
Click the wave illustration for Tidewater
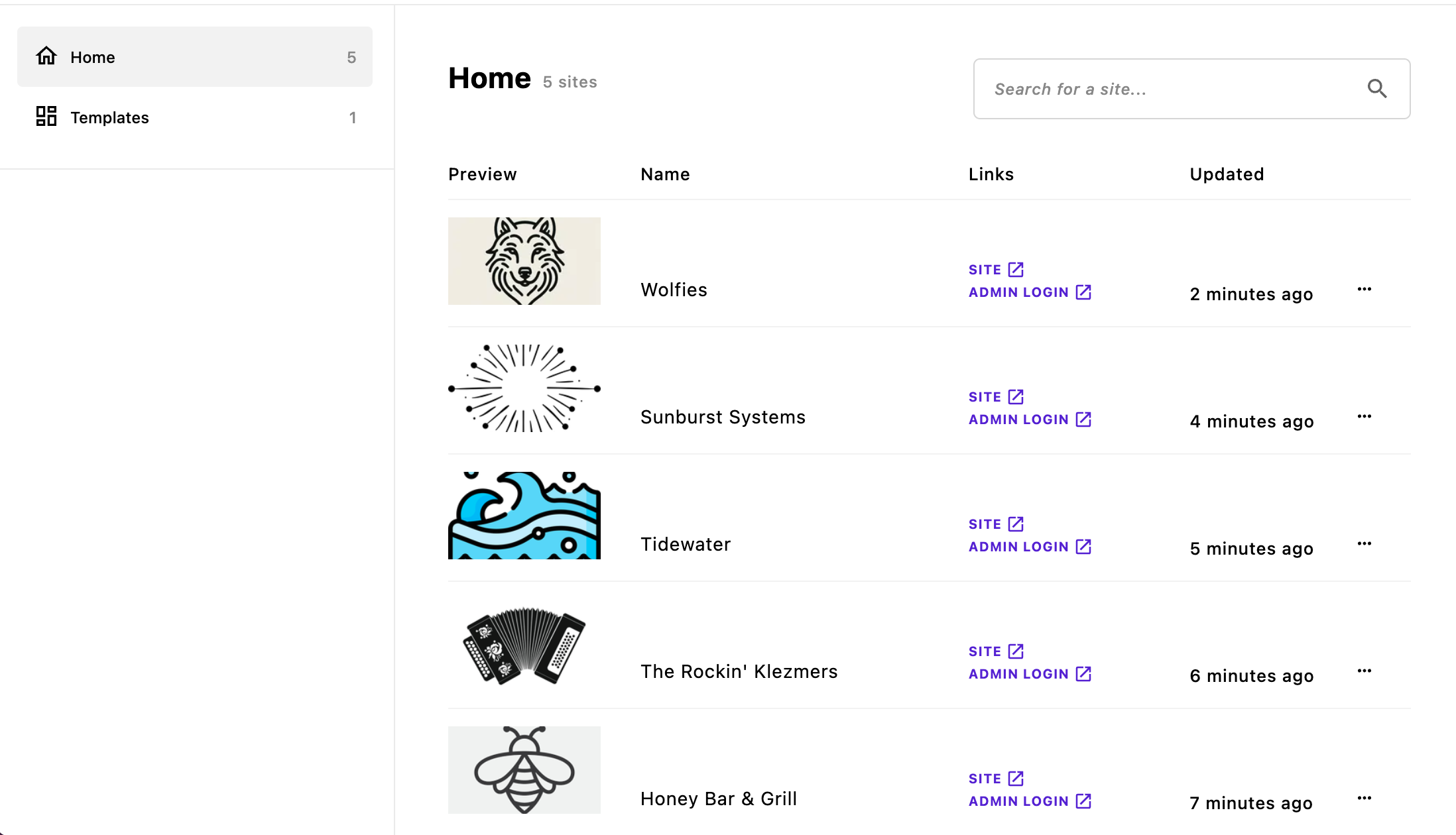point(525,515)
